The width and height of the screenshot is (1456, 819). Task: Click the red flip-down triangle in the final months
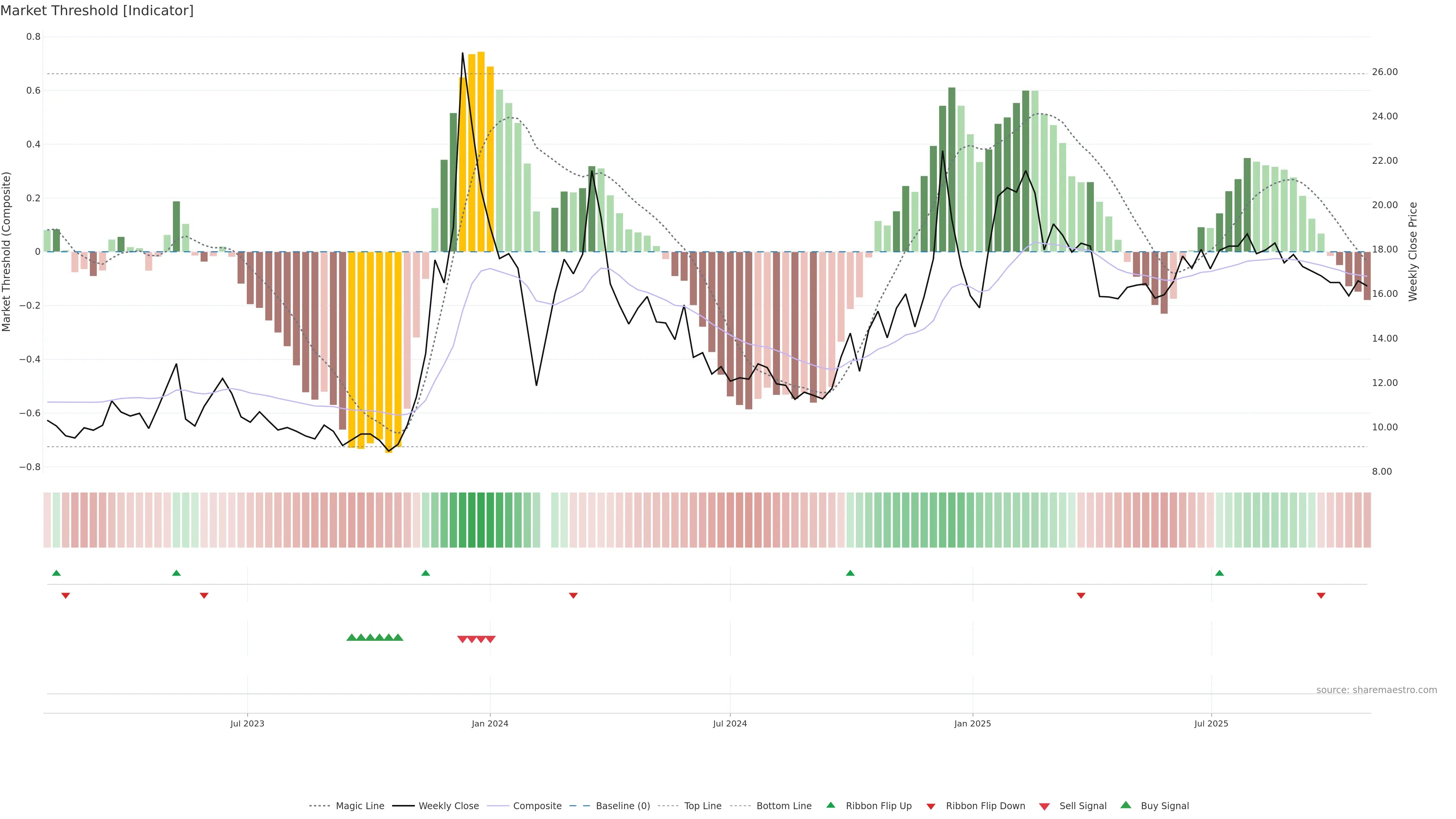[1321, 595]
